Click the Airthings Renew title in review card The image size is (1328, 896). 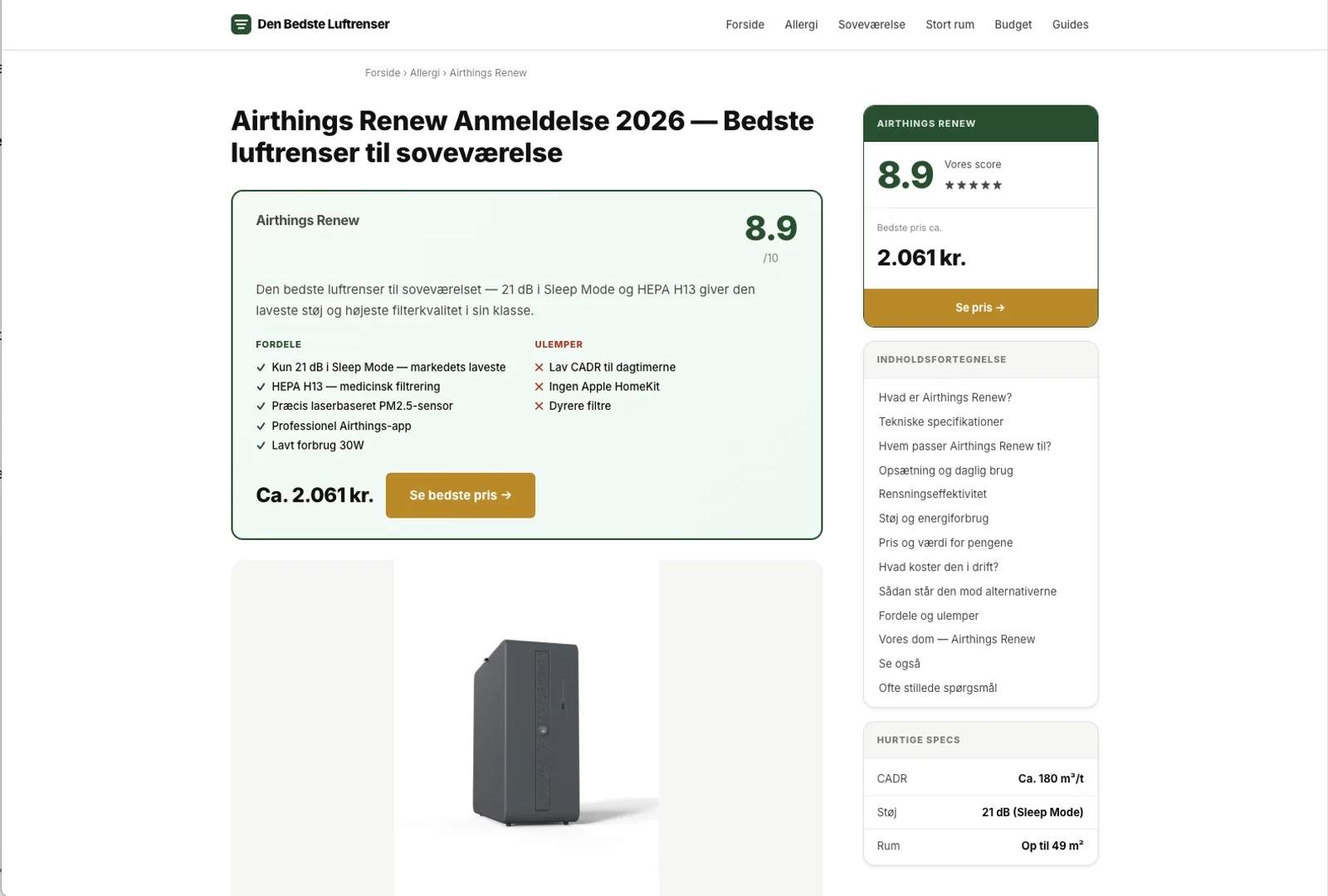coord(307,221)
